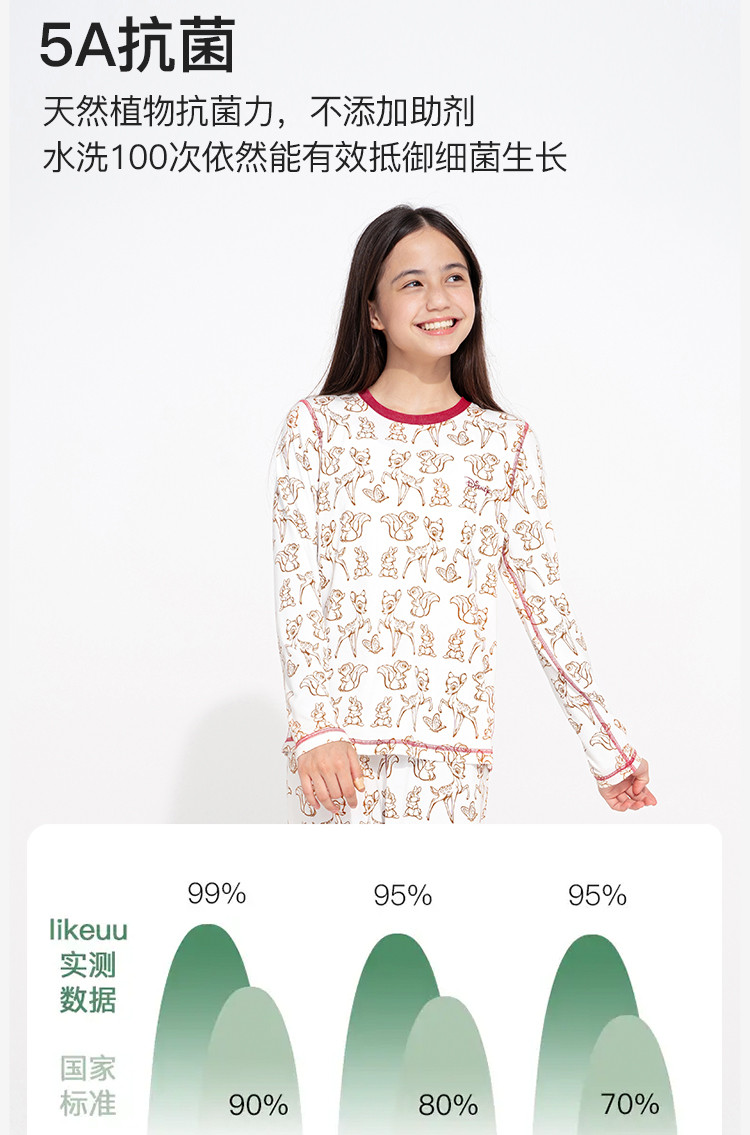Click the 70% national standard value
750x1135 pixels.
(x=630, y=1104)
